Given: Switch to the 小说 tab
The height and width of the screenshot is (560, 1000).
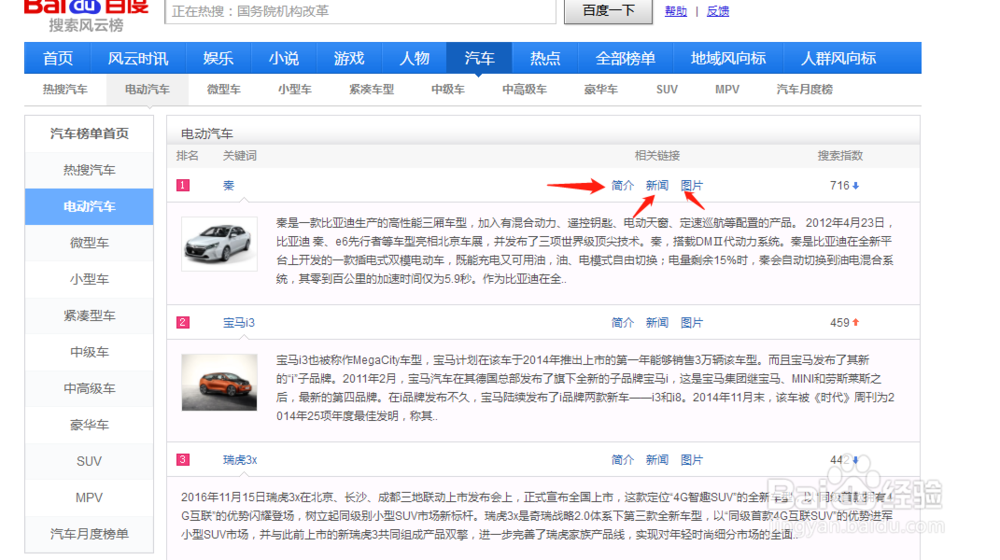Looking at the screenshot, I should pos(284,58).
